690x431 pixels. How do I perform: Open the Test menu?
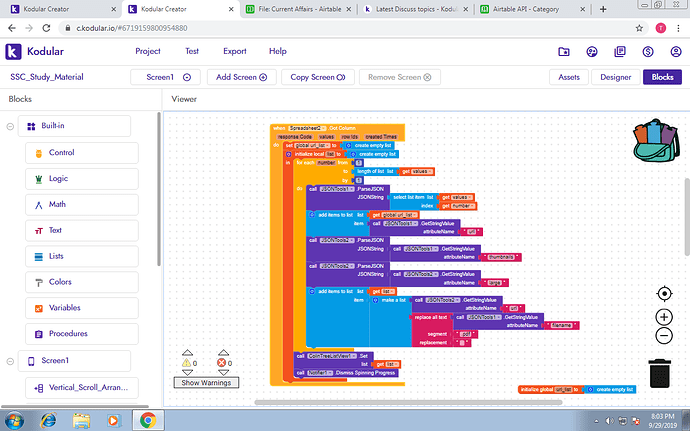click(192, 52)
